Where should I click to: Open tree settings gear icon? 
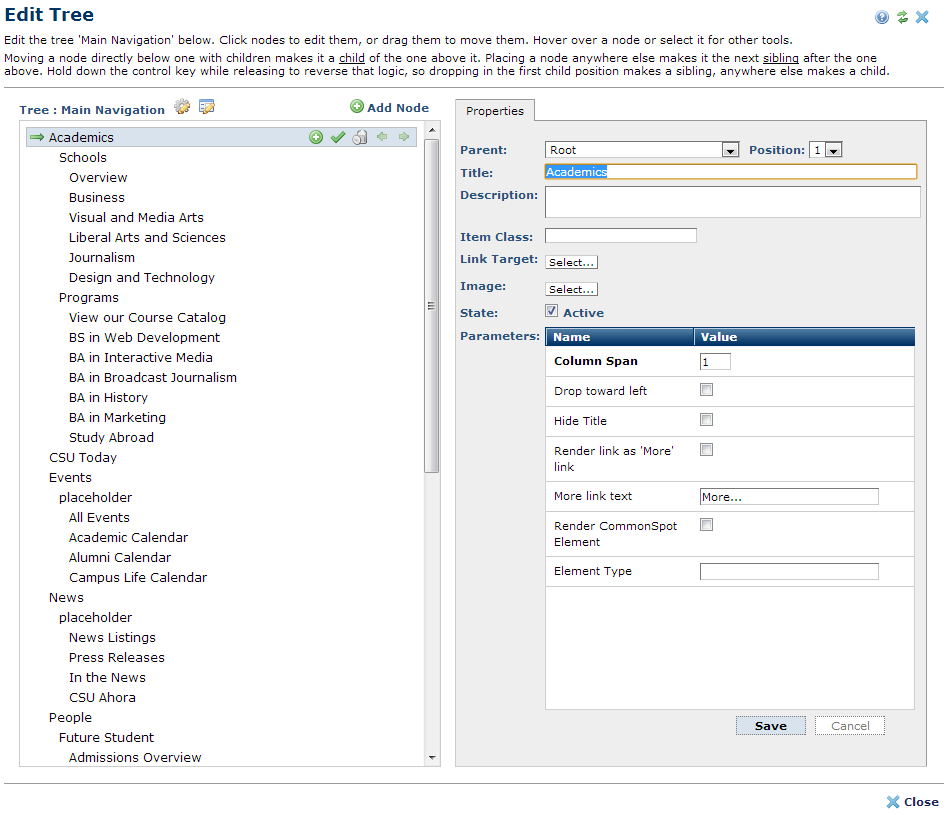coord(182,107)
